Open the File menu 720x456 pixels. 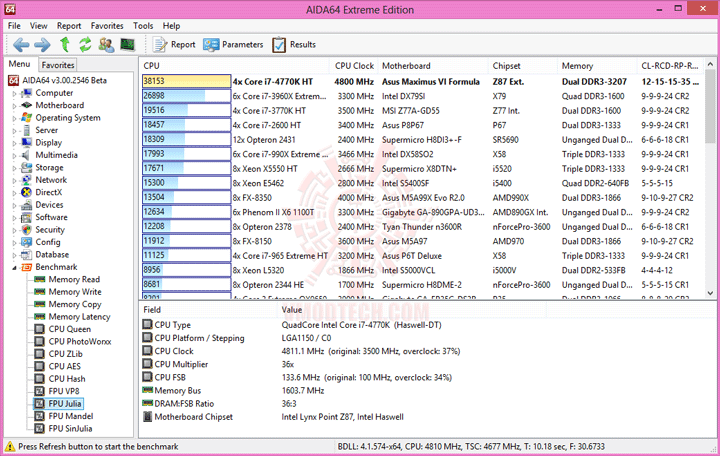(14, 26)
